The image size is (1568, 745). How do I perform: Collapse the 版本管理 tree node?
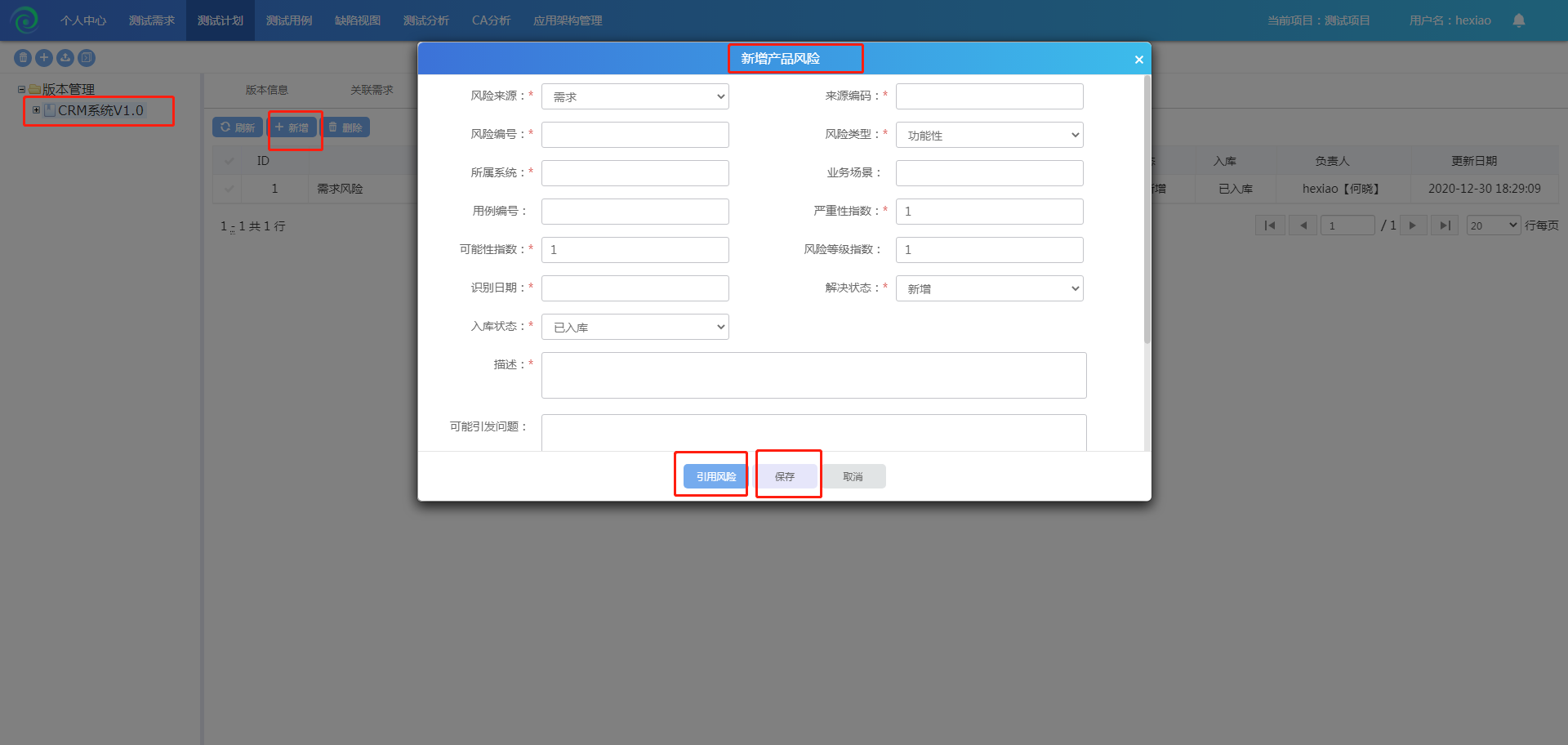[x=21, y=89]
